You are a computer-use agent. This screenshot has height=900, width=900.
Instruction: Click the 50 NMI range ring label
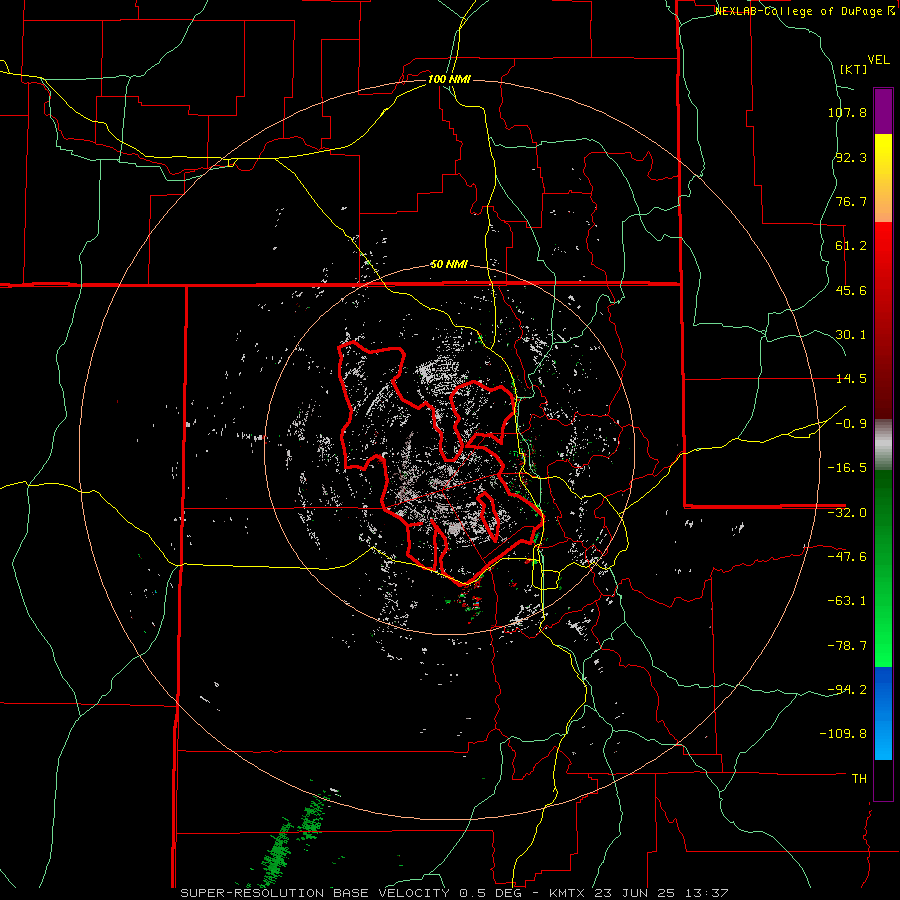(449, 265)
